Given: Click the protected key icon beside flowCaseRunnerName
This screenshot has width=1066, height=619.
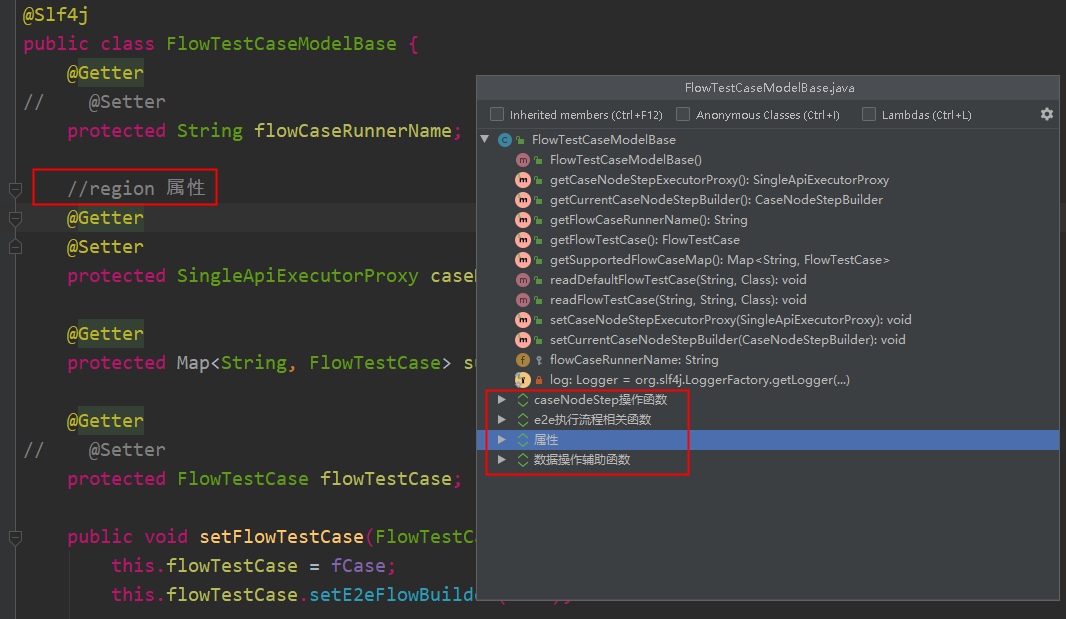Looking at the screenshot, I should click(x=538, y=360).
